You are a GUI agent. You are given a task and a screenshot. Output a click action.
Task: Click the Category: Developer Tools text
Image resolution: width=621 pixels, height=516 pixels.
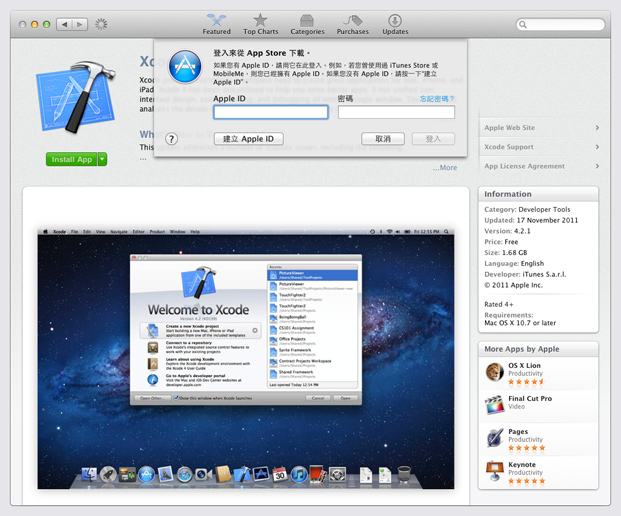pyautogui.click(x=527, y=209)
